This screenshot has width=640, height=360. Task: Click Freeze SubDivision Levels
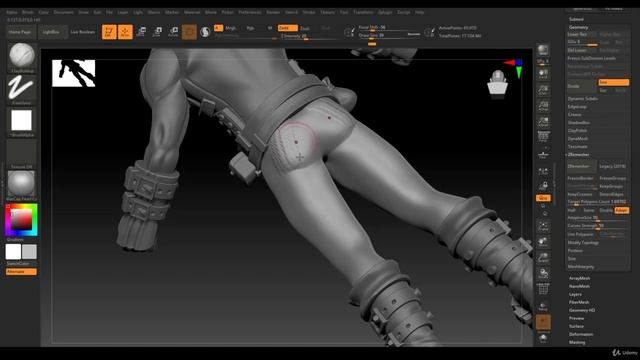click(x=591, y=58)
